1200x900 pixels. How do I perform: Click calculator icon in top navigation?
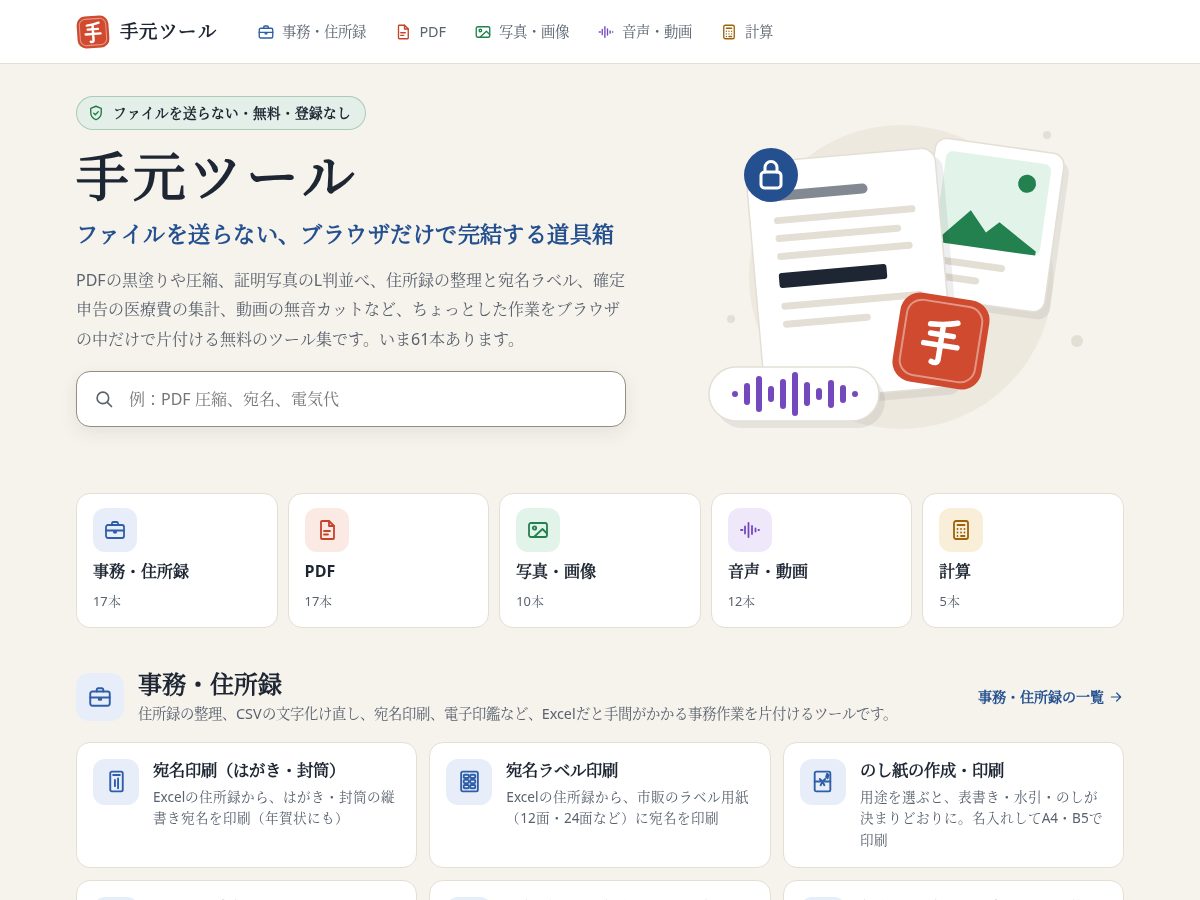729,32
